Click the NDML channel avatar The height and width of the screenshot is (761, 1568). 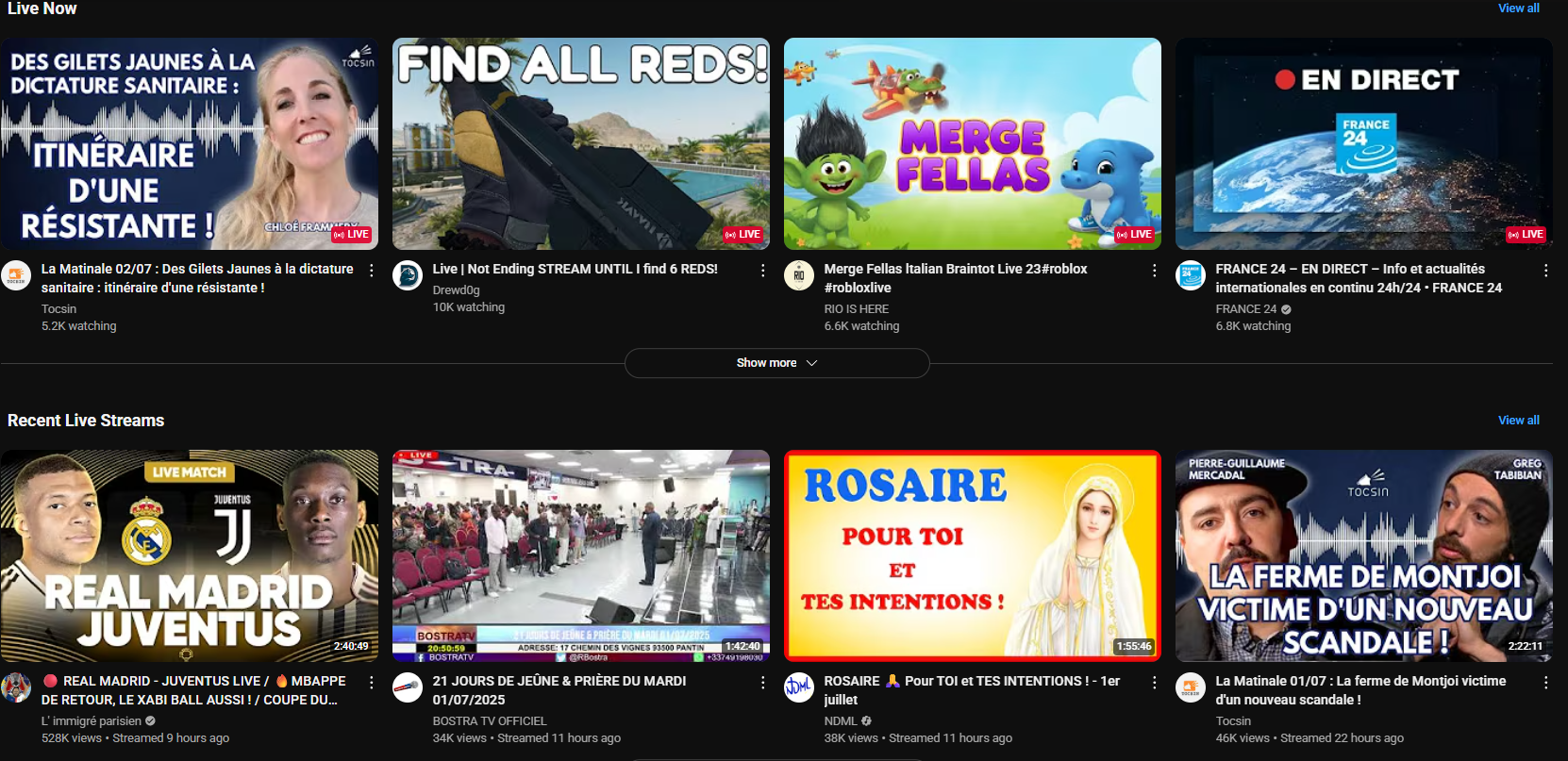[x=799, y=687]
